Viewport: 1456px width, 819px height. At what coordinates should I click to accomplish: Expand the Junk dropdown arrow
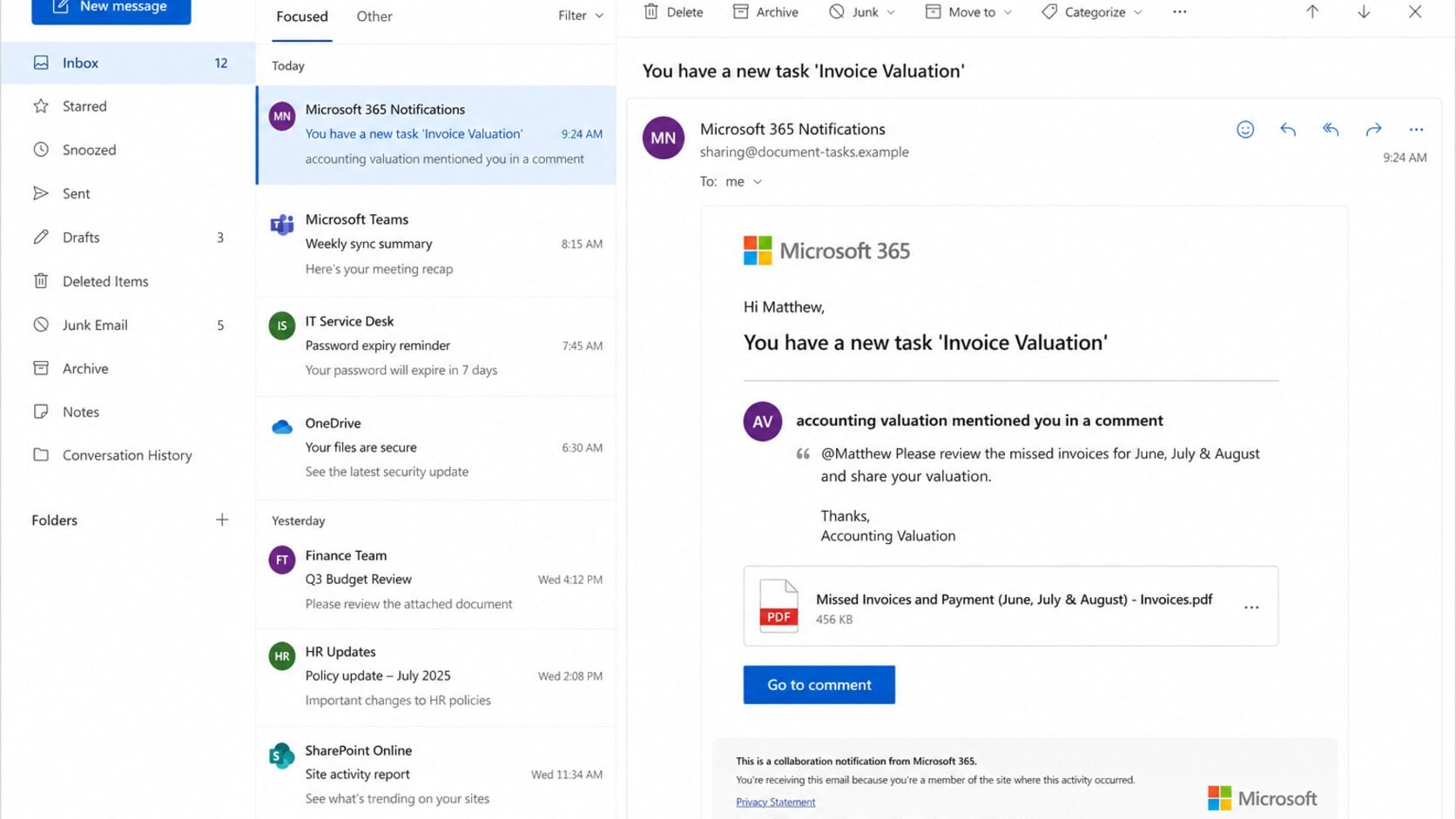[891, 12]
